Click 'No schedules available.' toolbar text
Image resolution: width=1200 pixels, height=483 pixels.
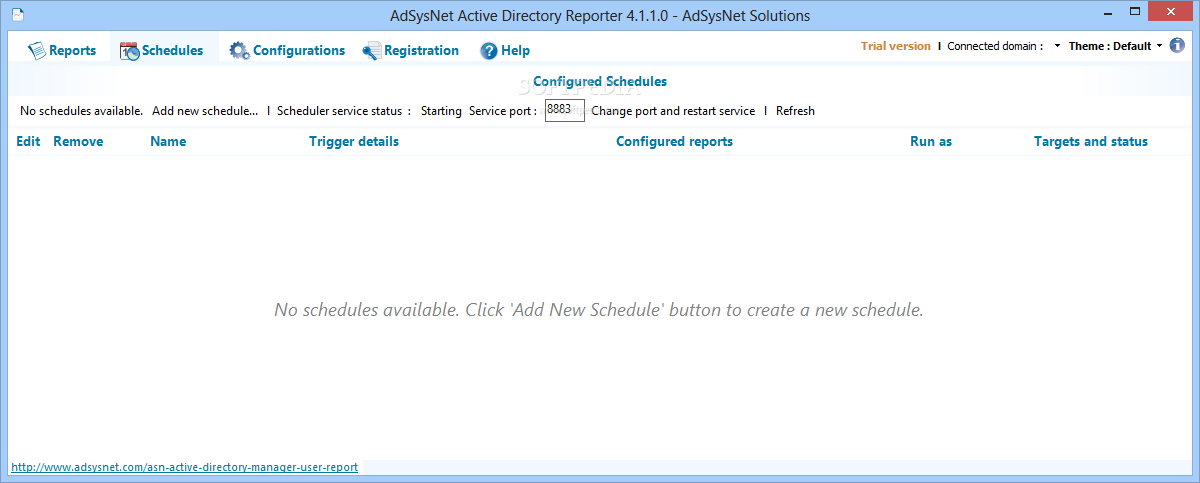[x=81, y=111]
